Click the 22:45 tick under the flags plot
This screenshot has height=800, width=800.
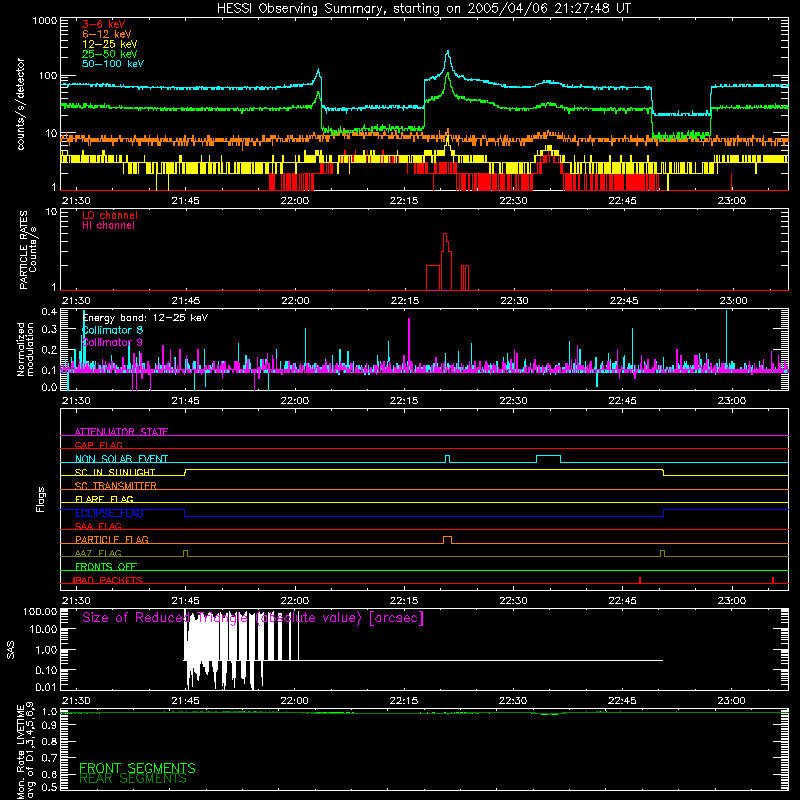pyautogui.click(x=622, y=601)
